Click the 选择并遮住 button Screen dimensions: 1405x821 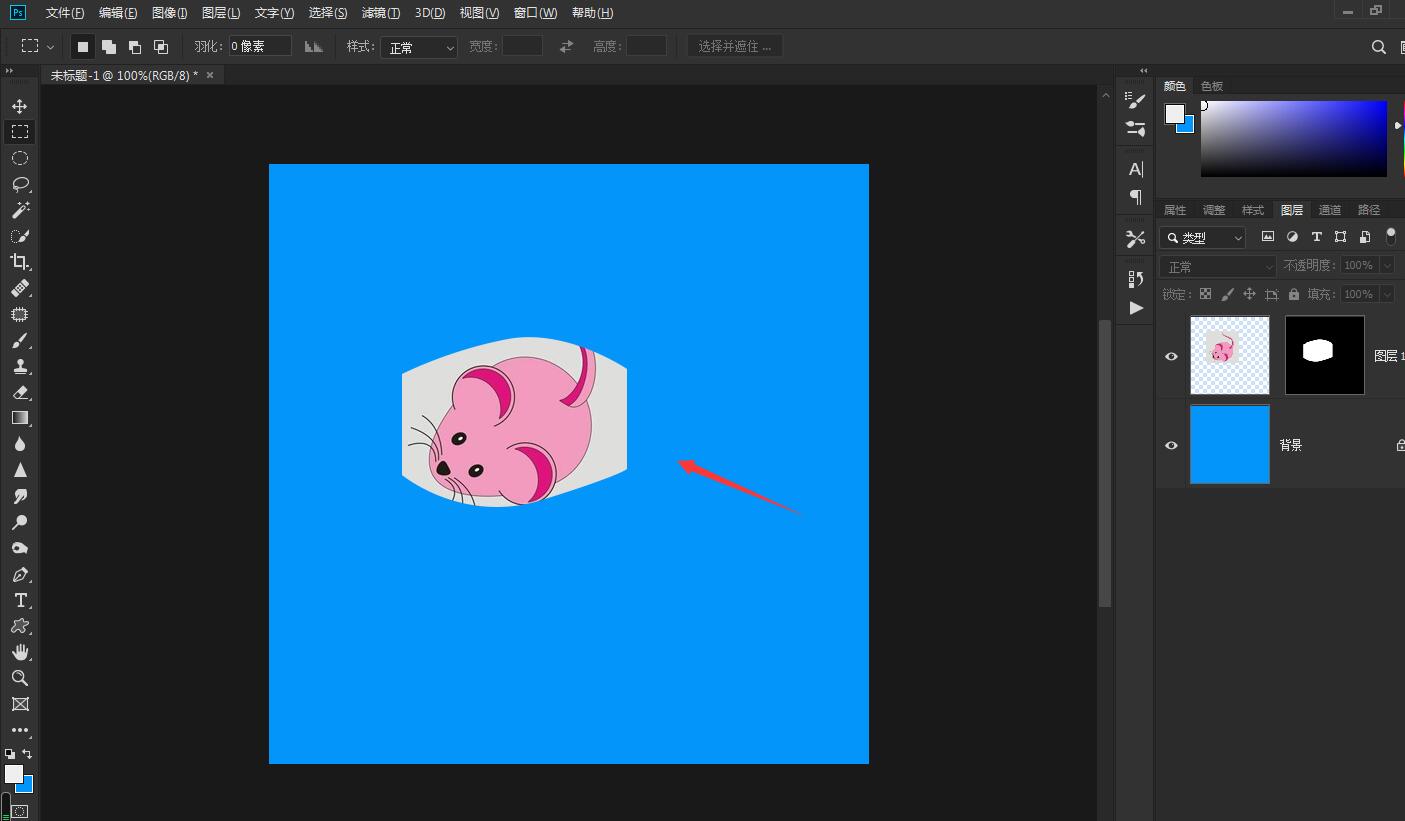coord(735,46)
